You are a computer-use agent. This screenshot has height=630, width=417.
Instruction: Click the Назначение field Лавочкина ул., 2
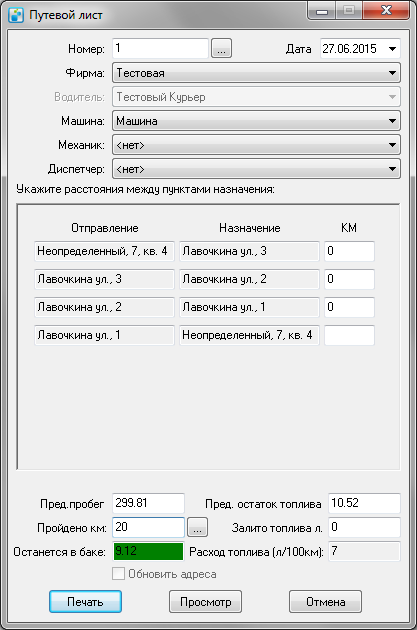(249, 279)
